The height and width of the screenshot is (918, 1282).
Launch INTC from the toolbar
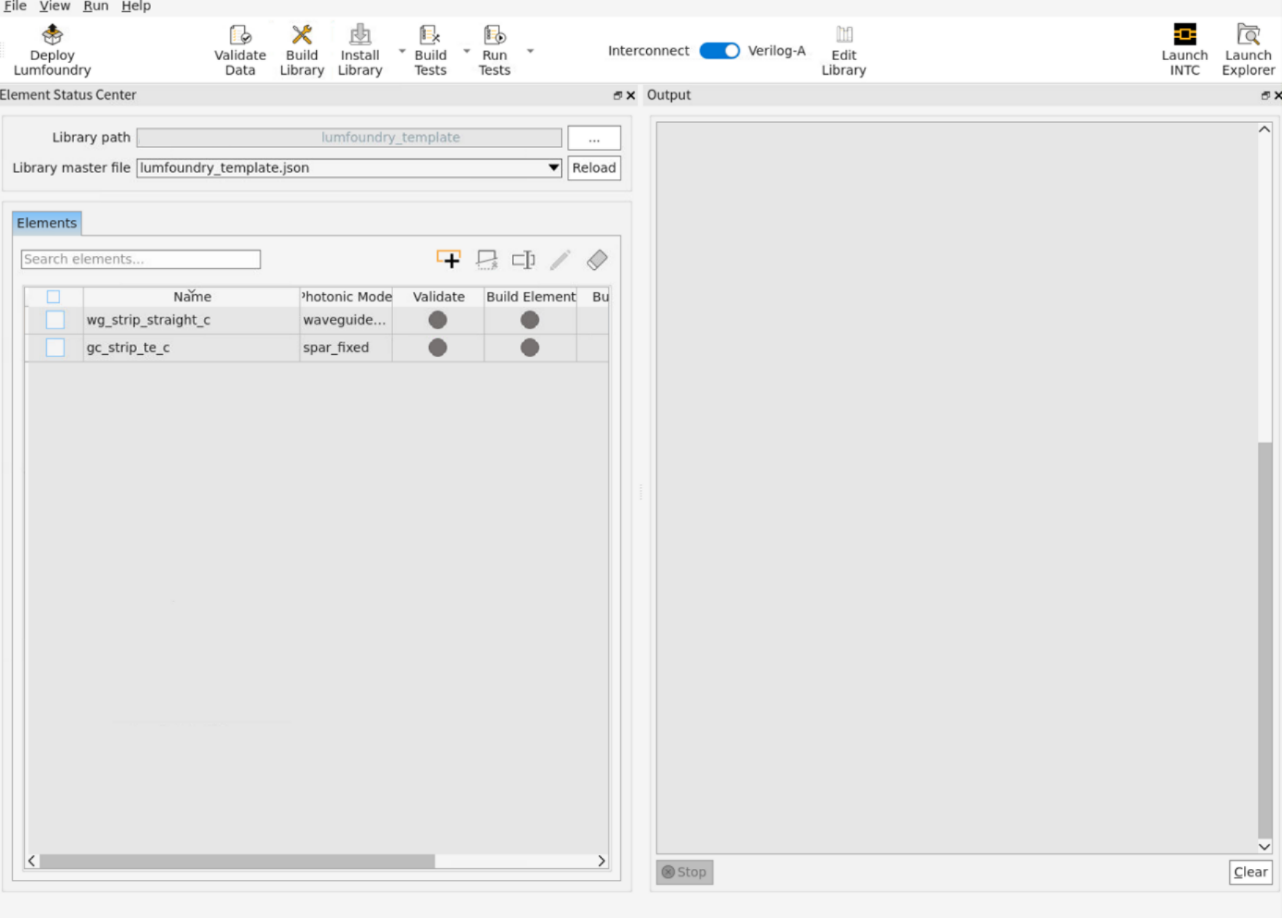point(1185,50)
